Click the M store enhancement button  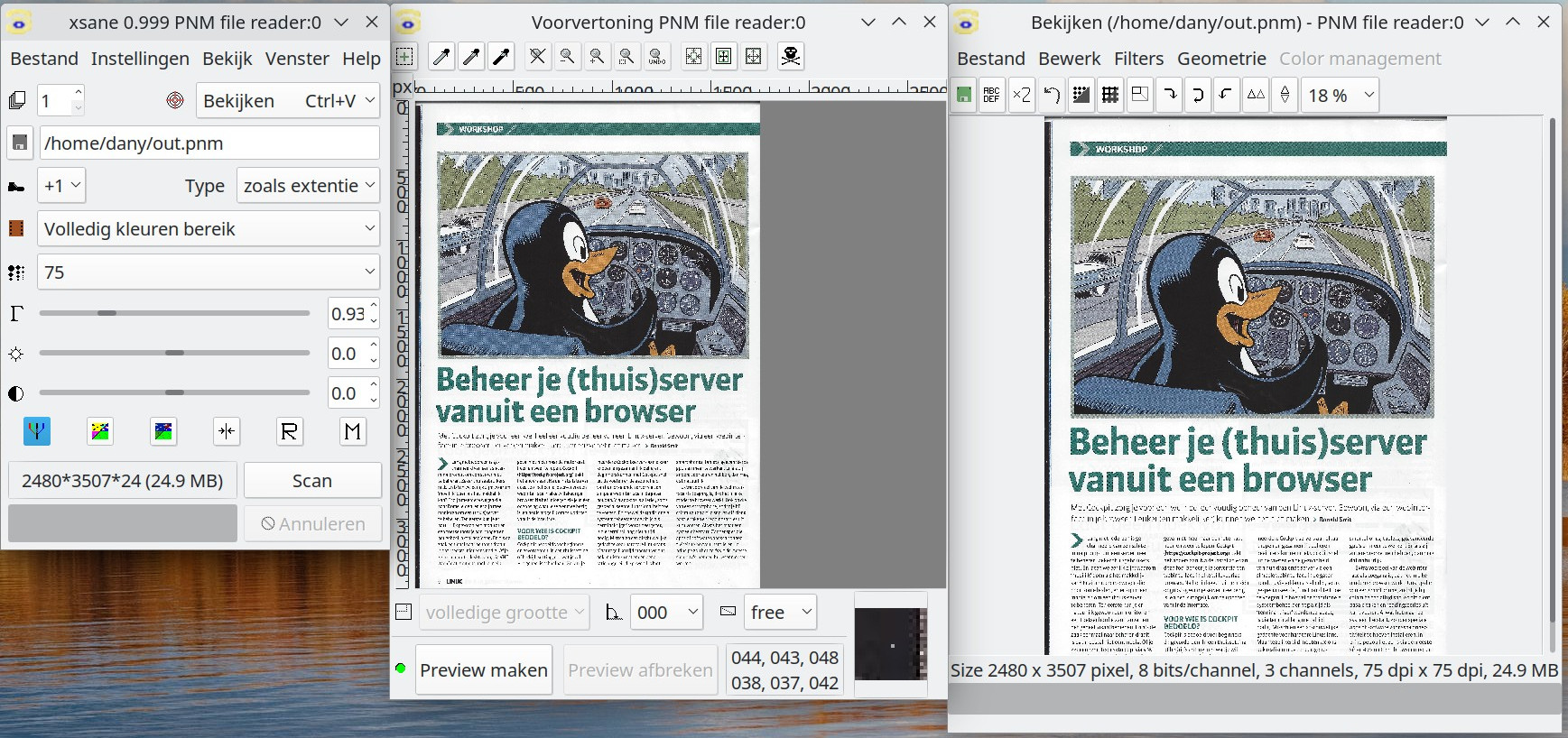pyautogui.click(x=352, y=431)
